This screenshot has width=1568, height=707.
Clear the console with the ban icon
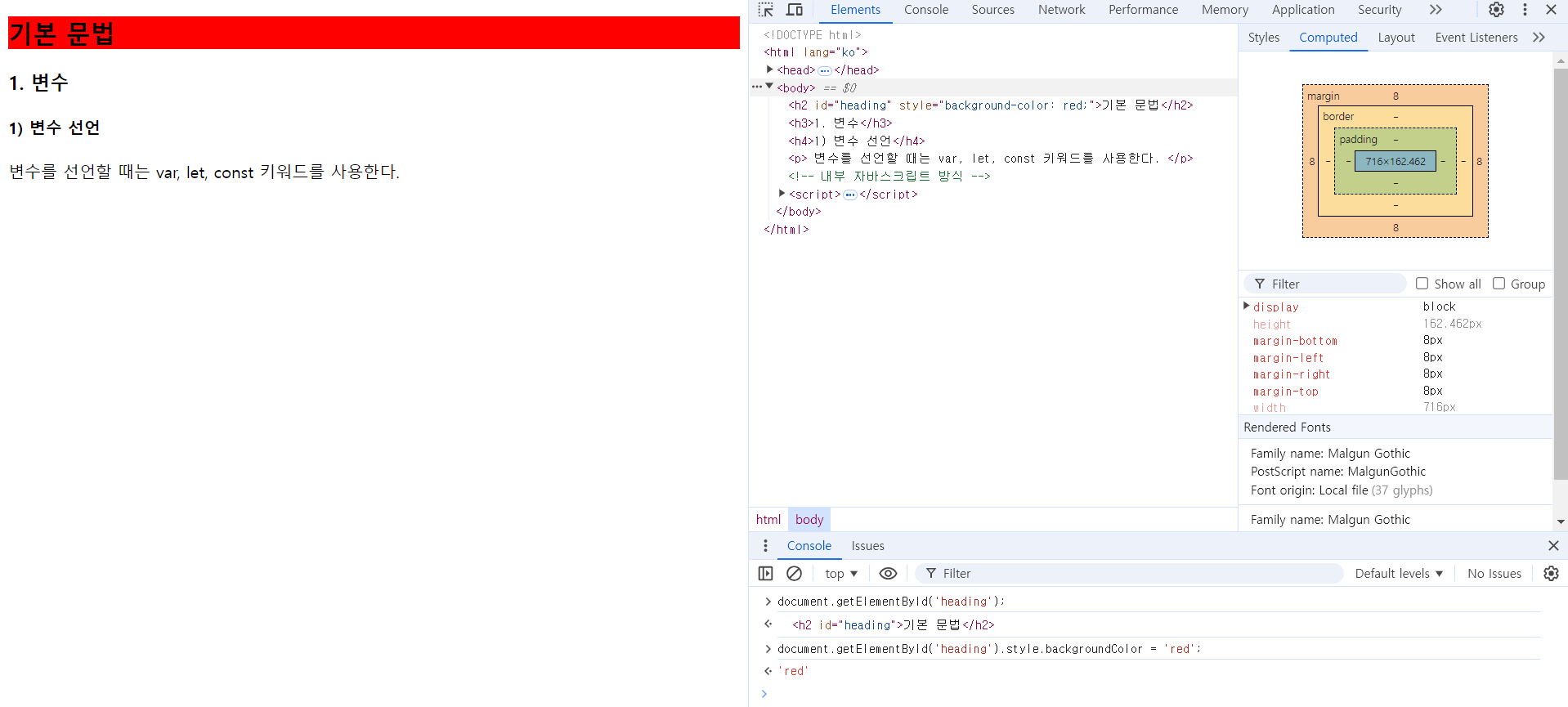tap(794, 574)
